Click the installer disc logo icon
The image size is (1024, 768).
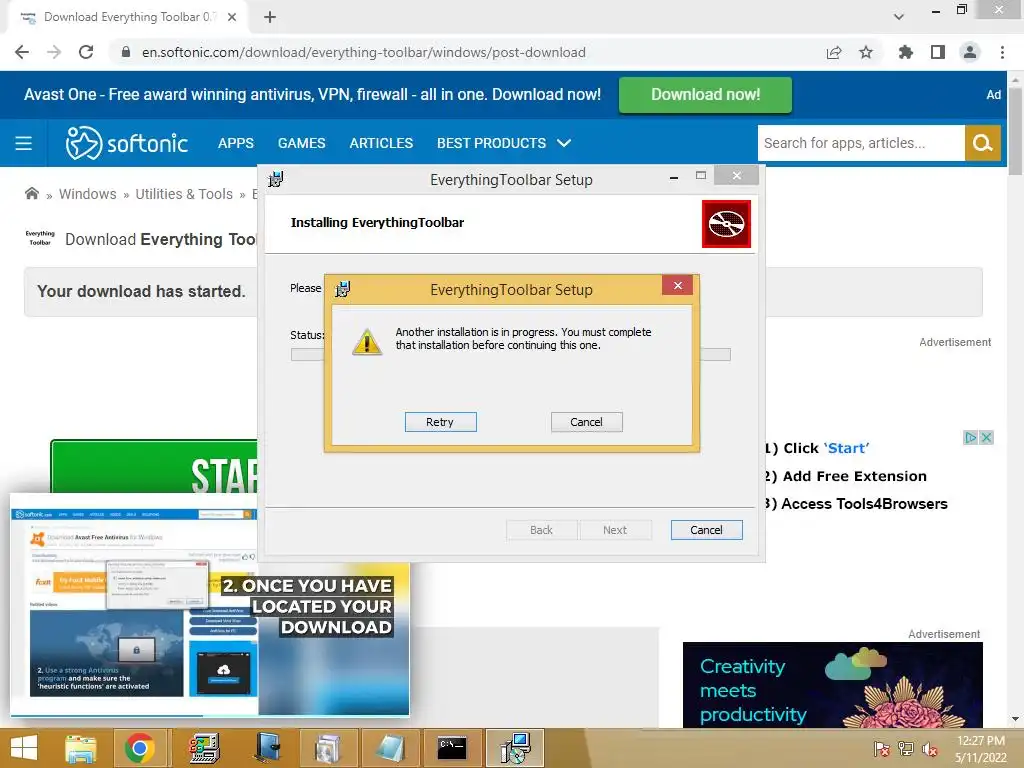[x=726, y=224]
